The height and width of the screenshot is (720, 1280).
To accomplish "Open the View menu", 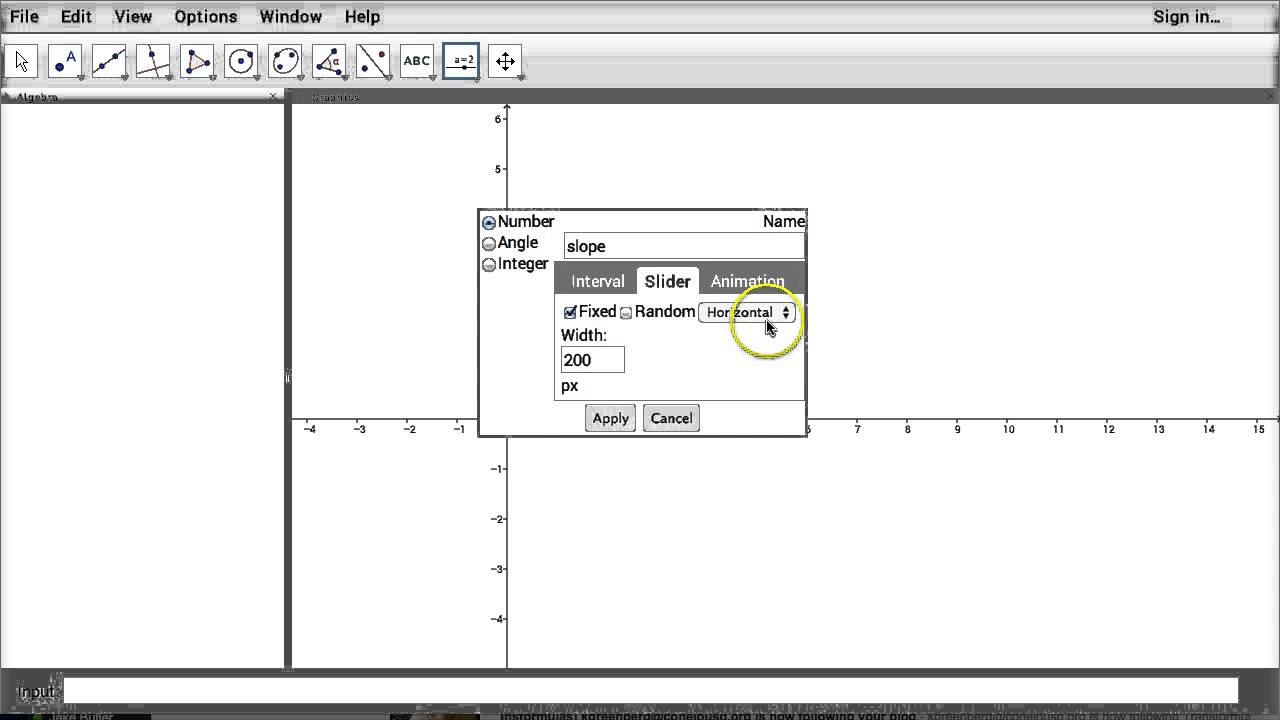I will tap(133, 16).
